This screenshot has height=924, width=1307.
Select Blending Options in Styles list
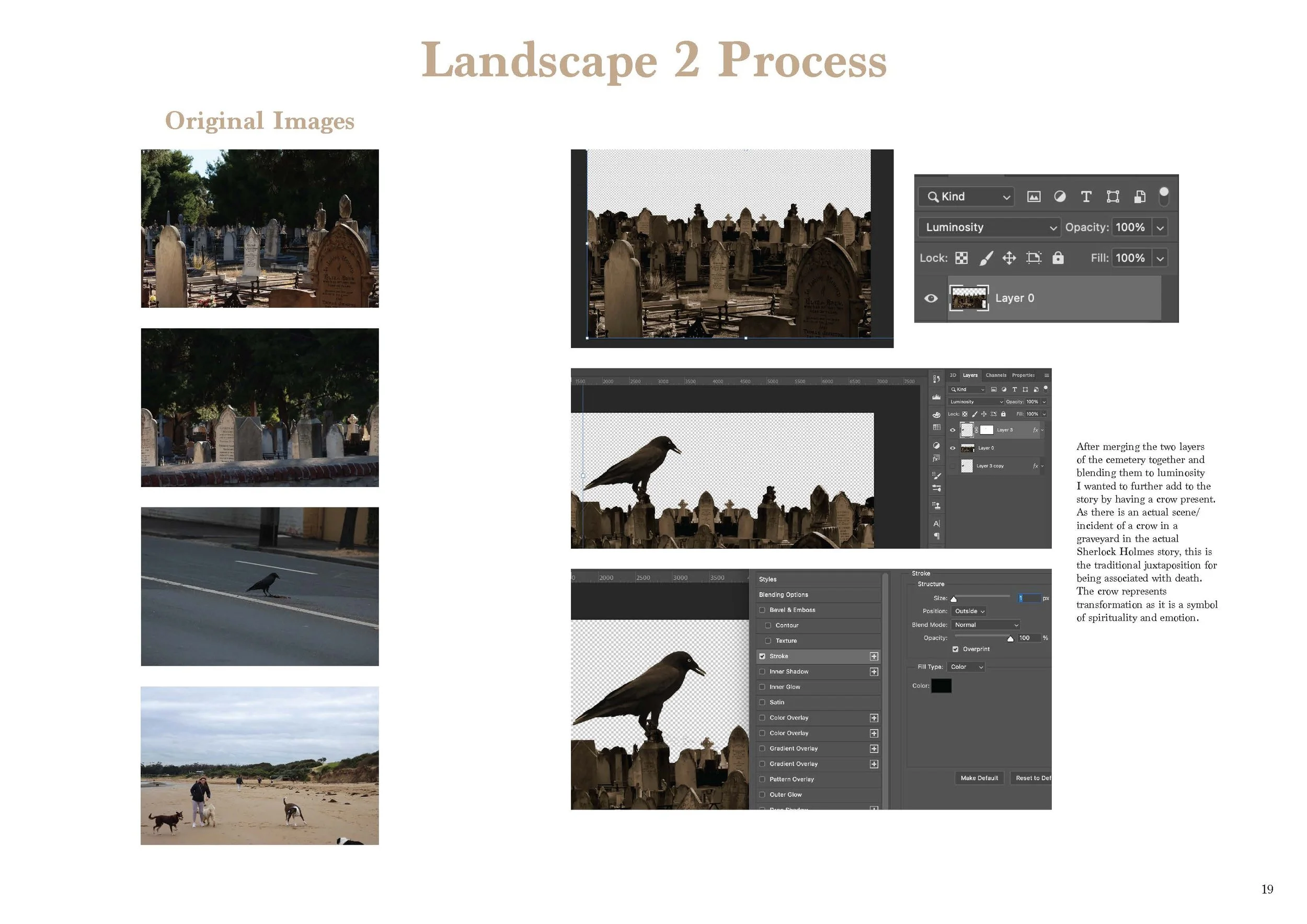click(x=783, y=595)
